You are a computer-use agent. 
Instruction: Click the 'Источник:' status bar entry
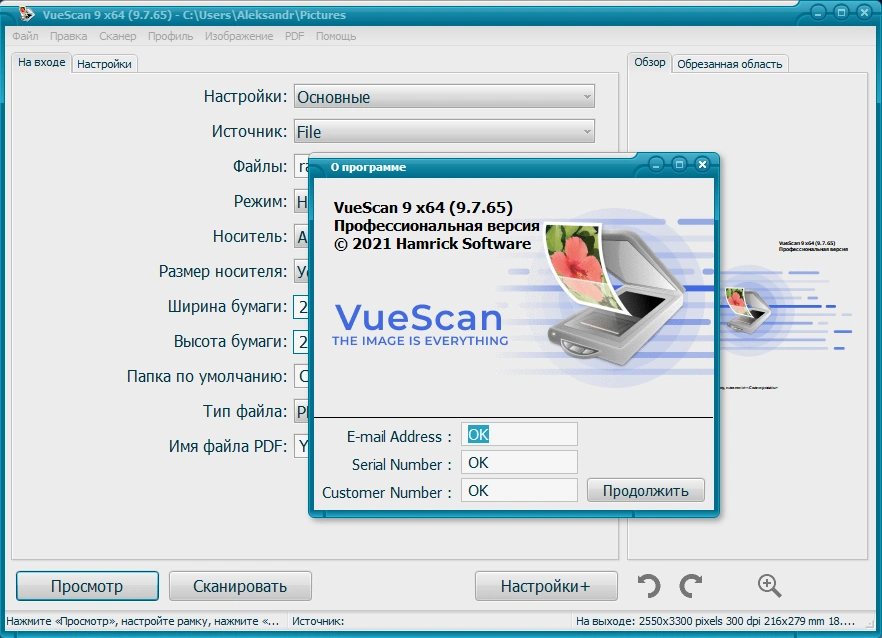[318, 621]
